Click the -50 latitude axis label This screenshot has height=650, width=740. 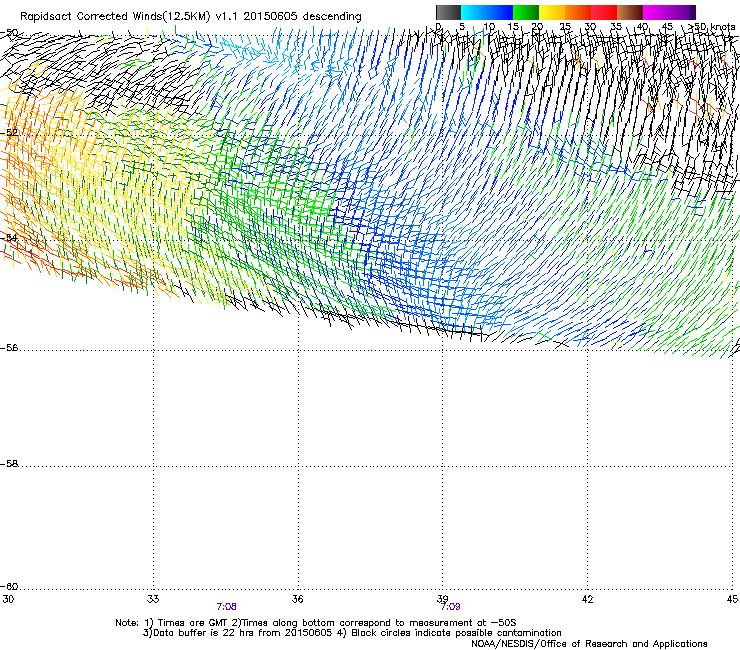point(9,33)
